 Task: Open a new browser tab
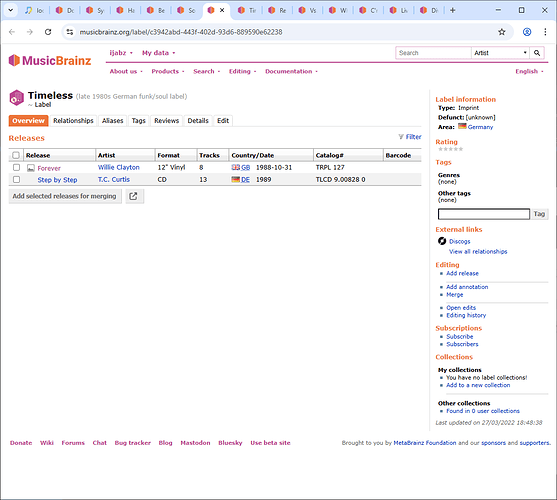click(453, 10)
